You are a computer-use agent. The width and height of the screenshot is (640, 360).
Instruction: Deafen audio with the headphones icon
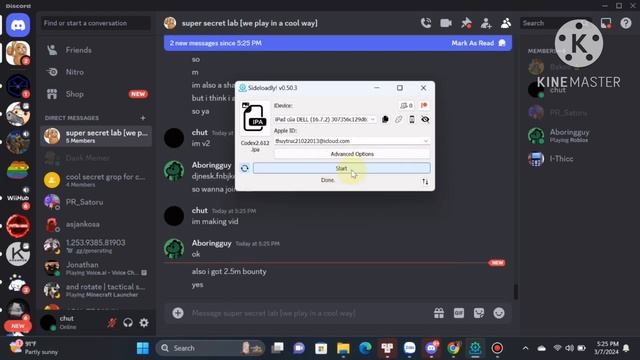pyautogui.click(x=128, y=323)
